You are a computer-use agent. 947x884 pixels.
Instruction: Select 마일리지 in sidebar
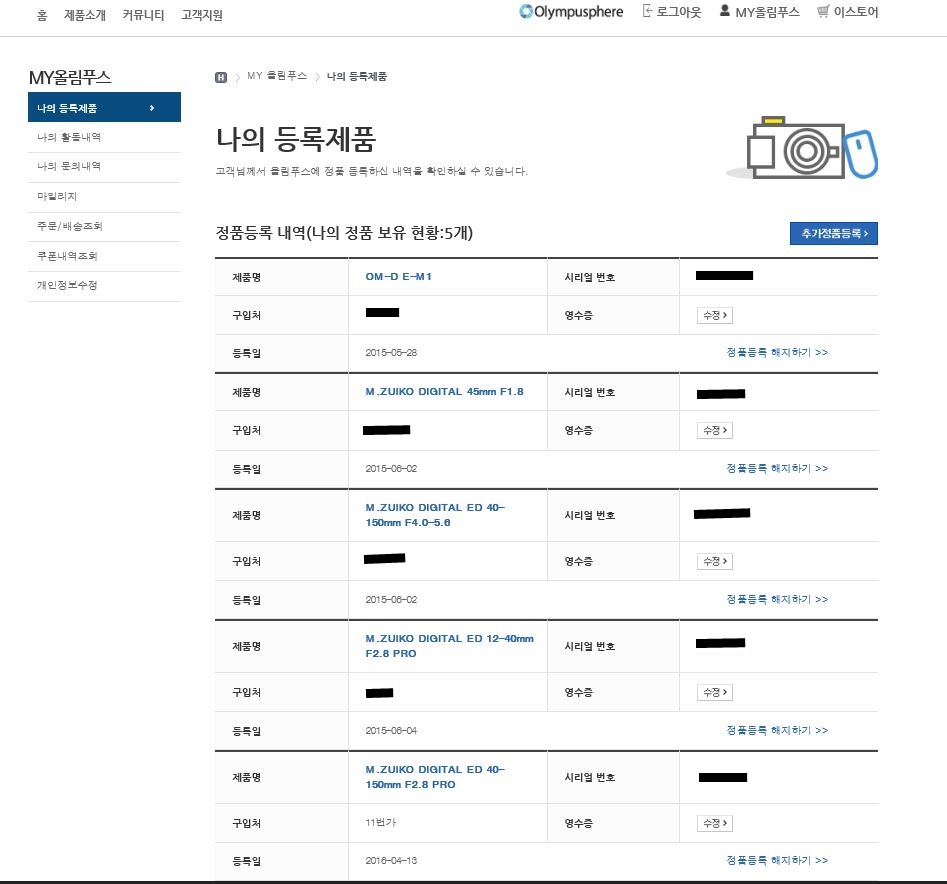(57, 197)
